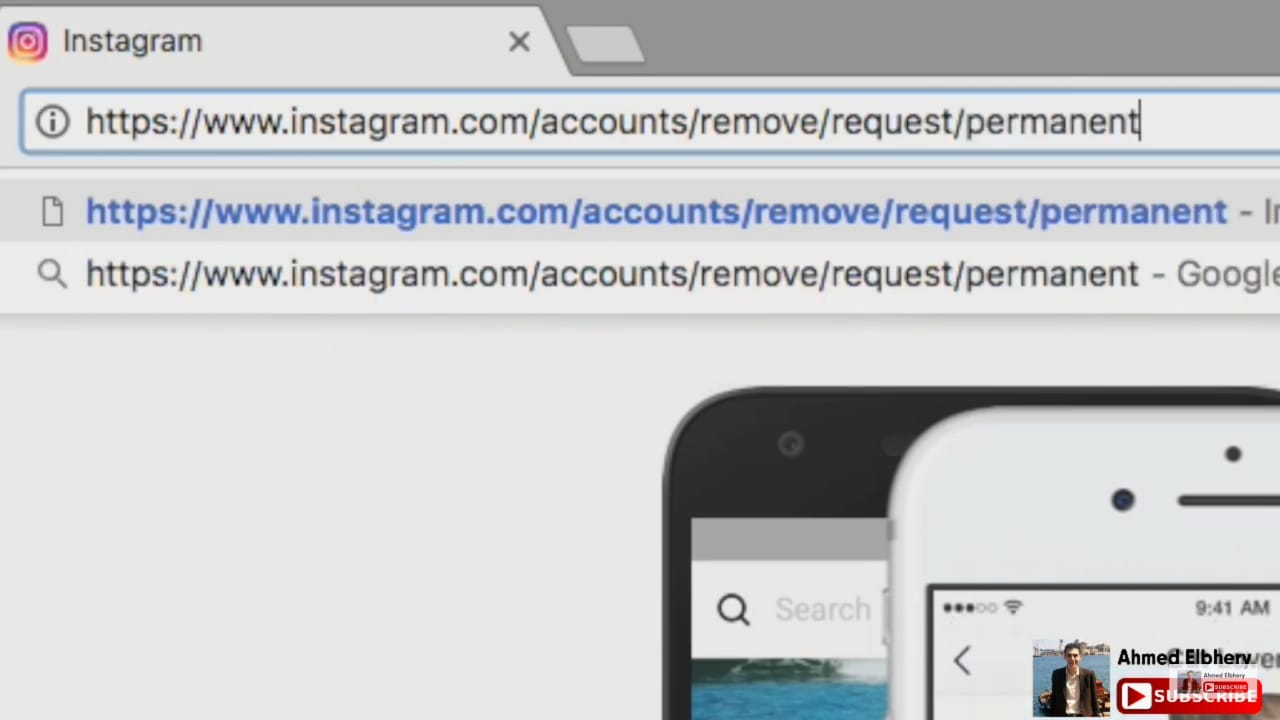Click the back chevron on the white phone

(x=962, y=661)
